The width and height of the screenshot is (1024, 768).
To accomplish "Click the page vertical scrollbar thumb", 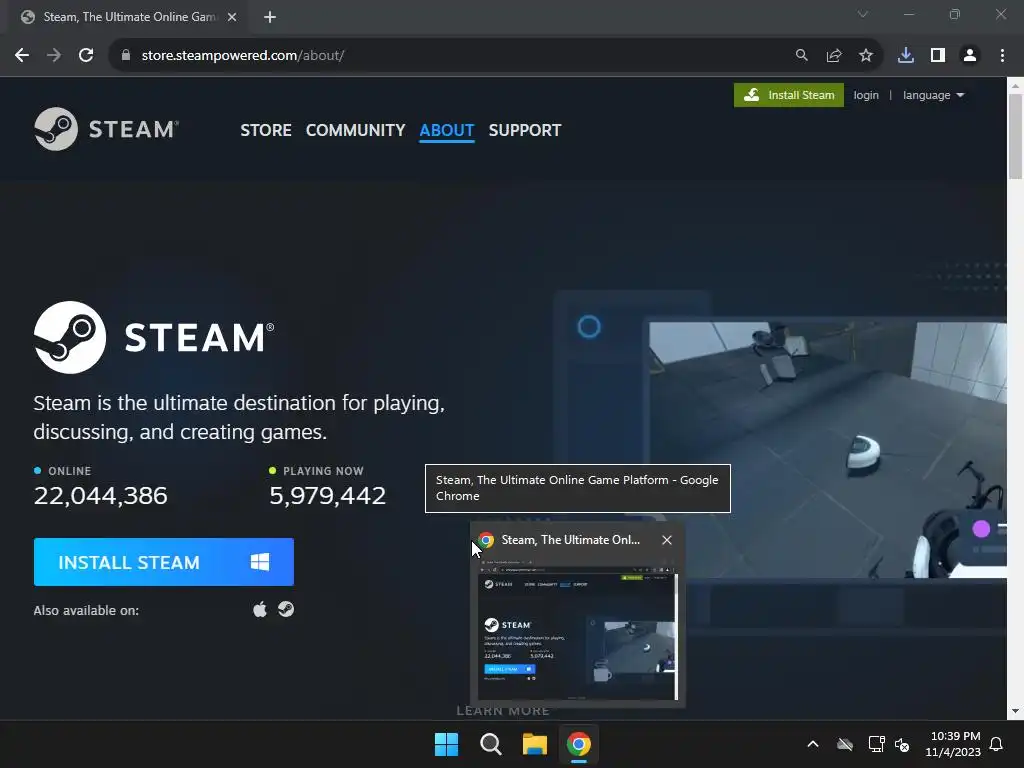I will [1015, 136].
